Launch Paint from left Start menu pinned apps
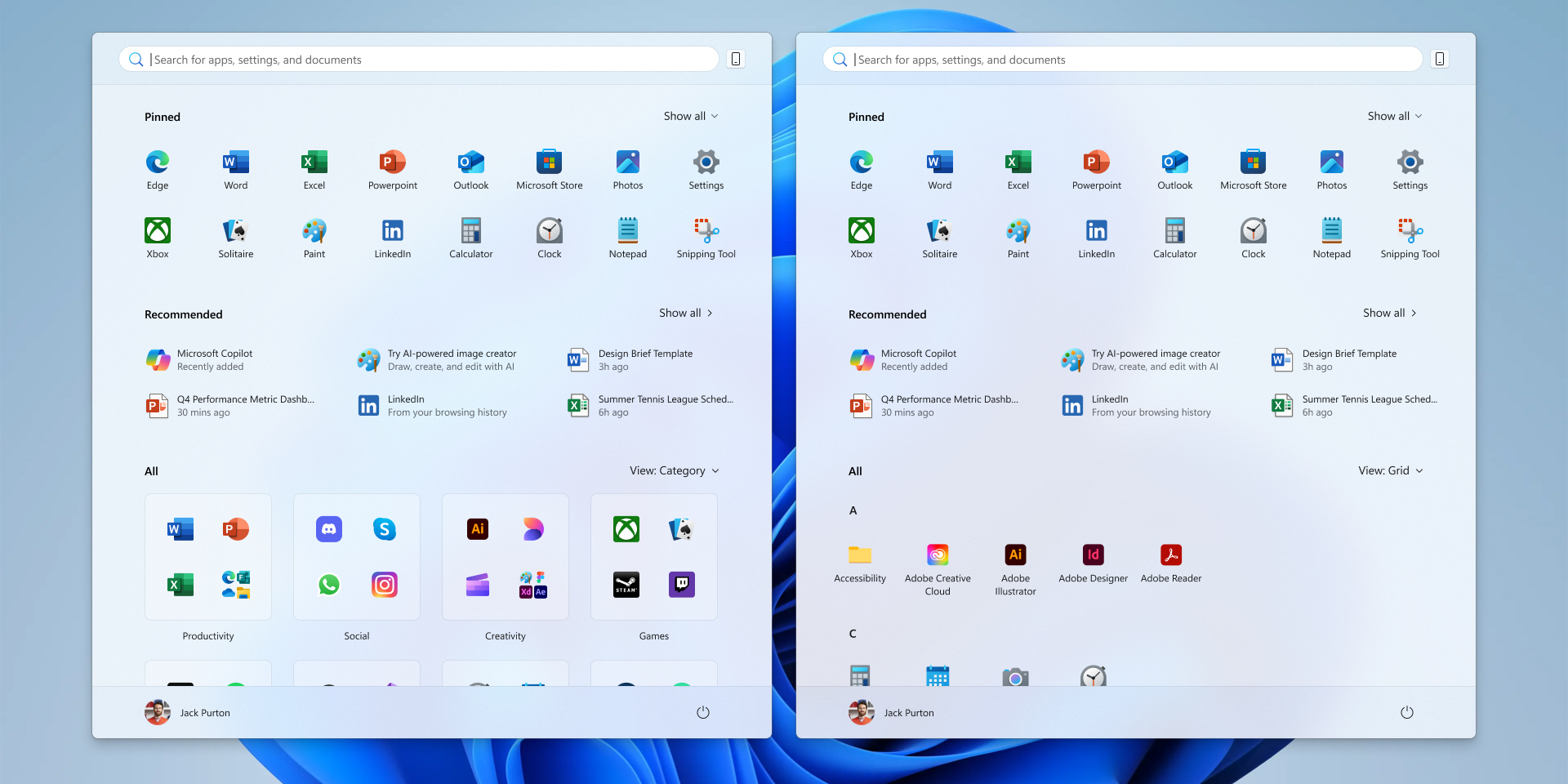The width and height of the screenshot is (1568, 784). tap(314, 238)
